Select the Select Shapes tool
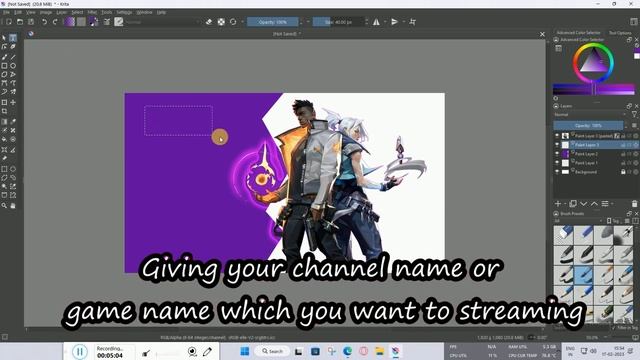The image size is (640, 360). 4,38
